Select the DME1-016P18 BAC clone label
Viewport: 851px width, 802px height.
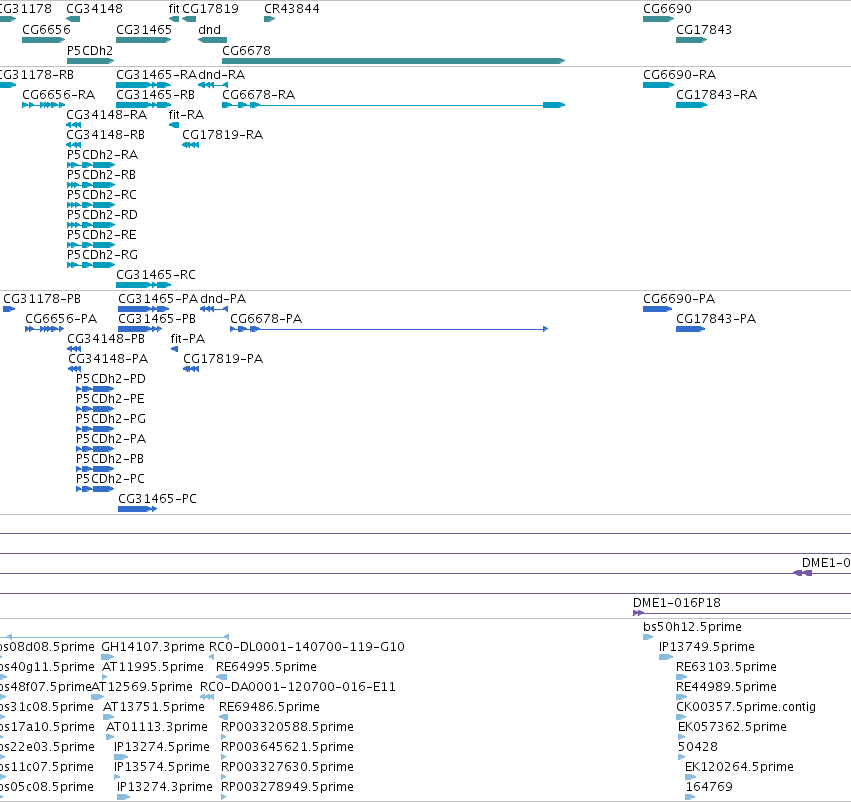[x=677, y=602]
